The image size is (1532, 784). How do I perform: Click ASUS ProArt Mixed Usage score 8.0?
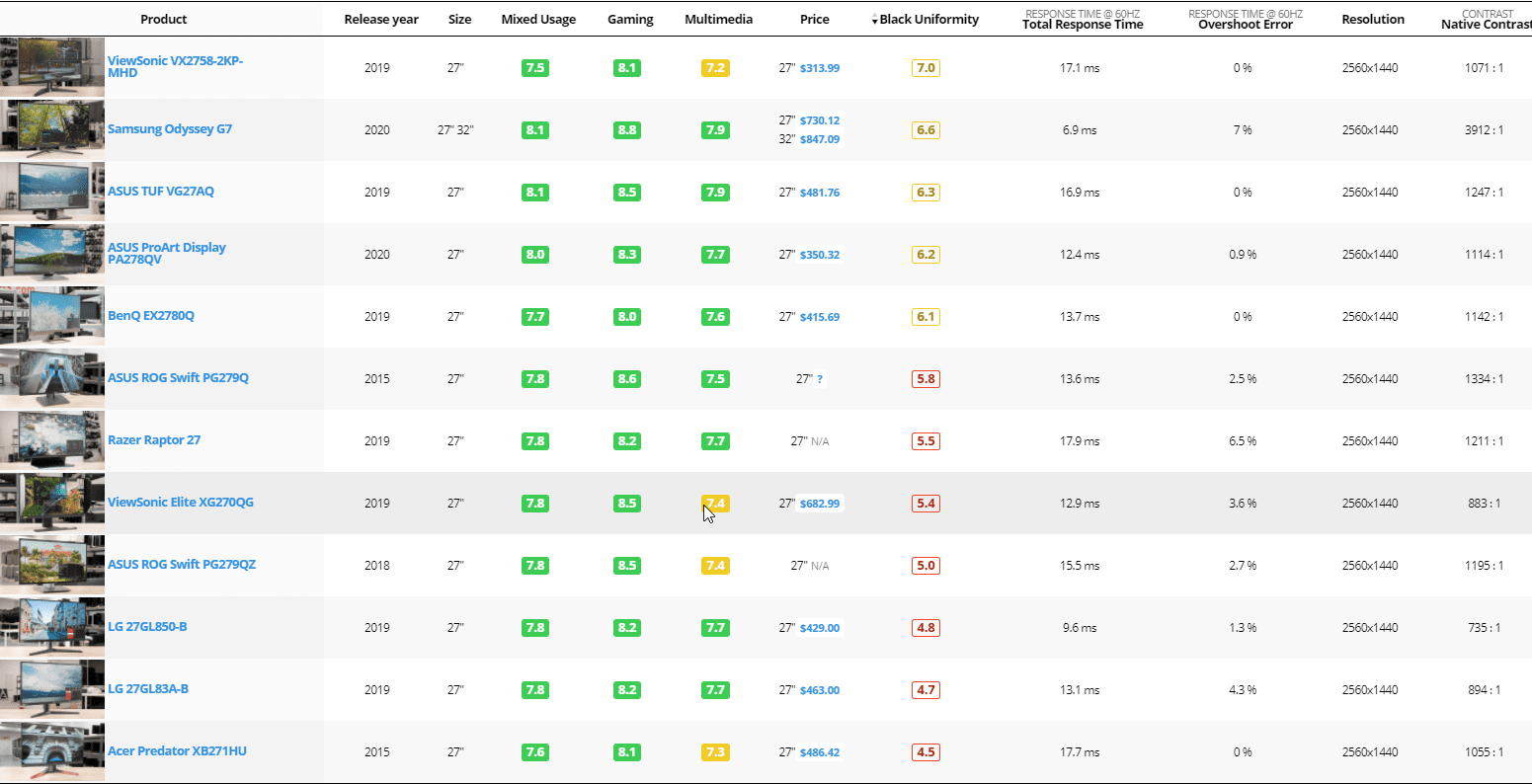click(535, 255)
